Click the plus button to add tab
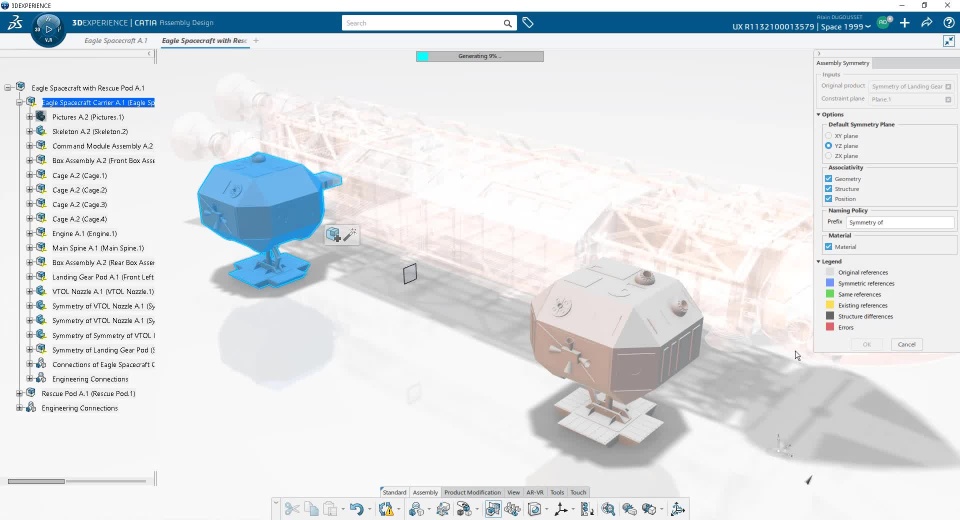Viewport: 960px width, 520px height. [256, 40]
